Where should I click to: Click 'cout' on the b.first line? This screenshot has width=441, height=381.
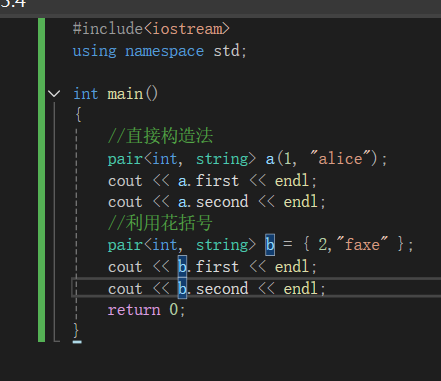(125, 267)
